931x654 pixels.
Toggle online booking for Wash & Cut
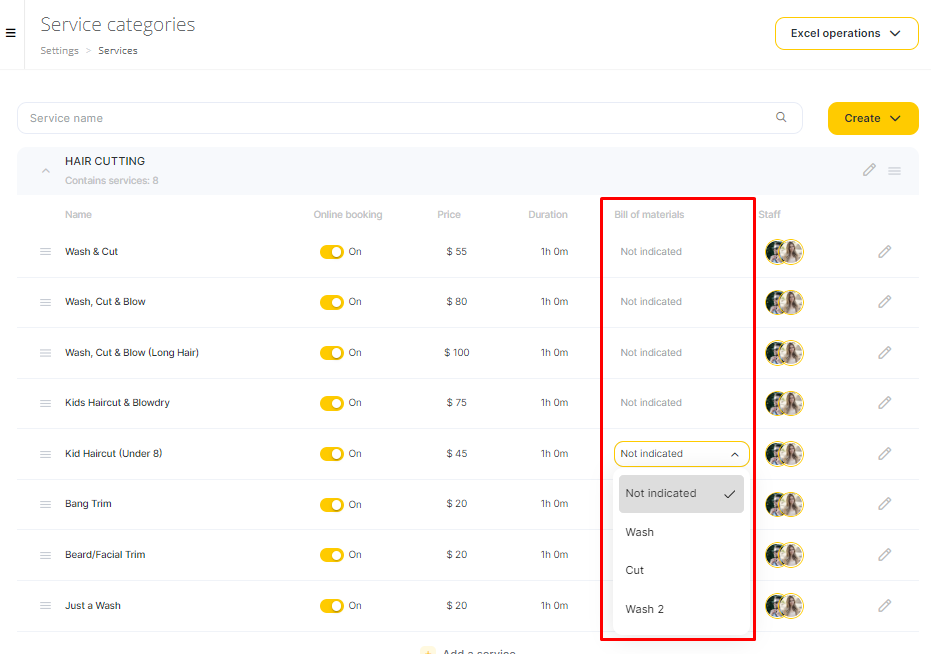(331, 252)
